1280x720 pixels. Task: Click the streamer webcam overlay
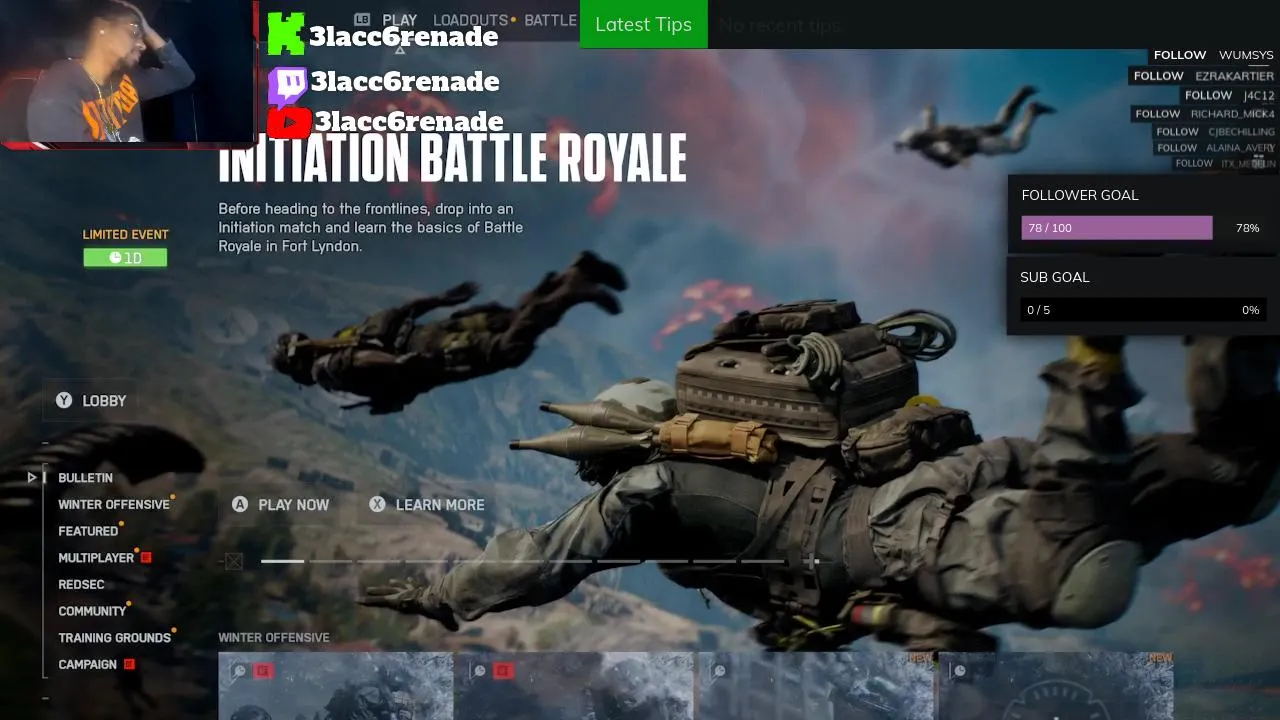click(128, 72)
